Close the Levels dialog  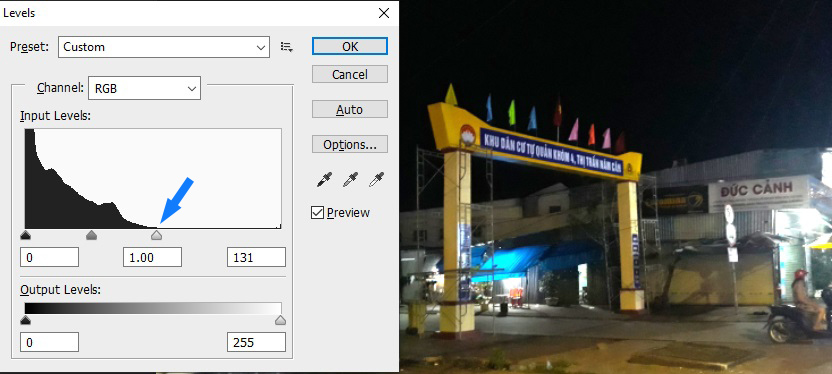[x=384, y=13]
